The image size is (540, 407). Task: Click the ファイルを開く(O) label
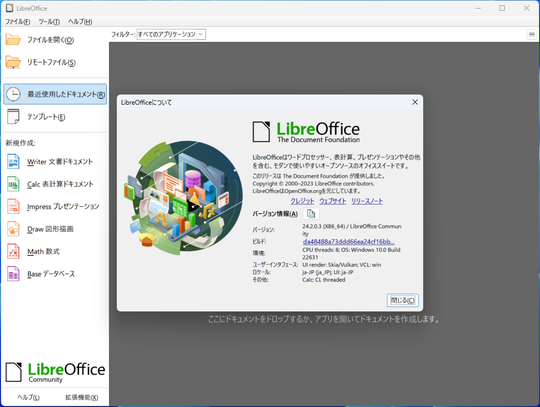51,40
